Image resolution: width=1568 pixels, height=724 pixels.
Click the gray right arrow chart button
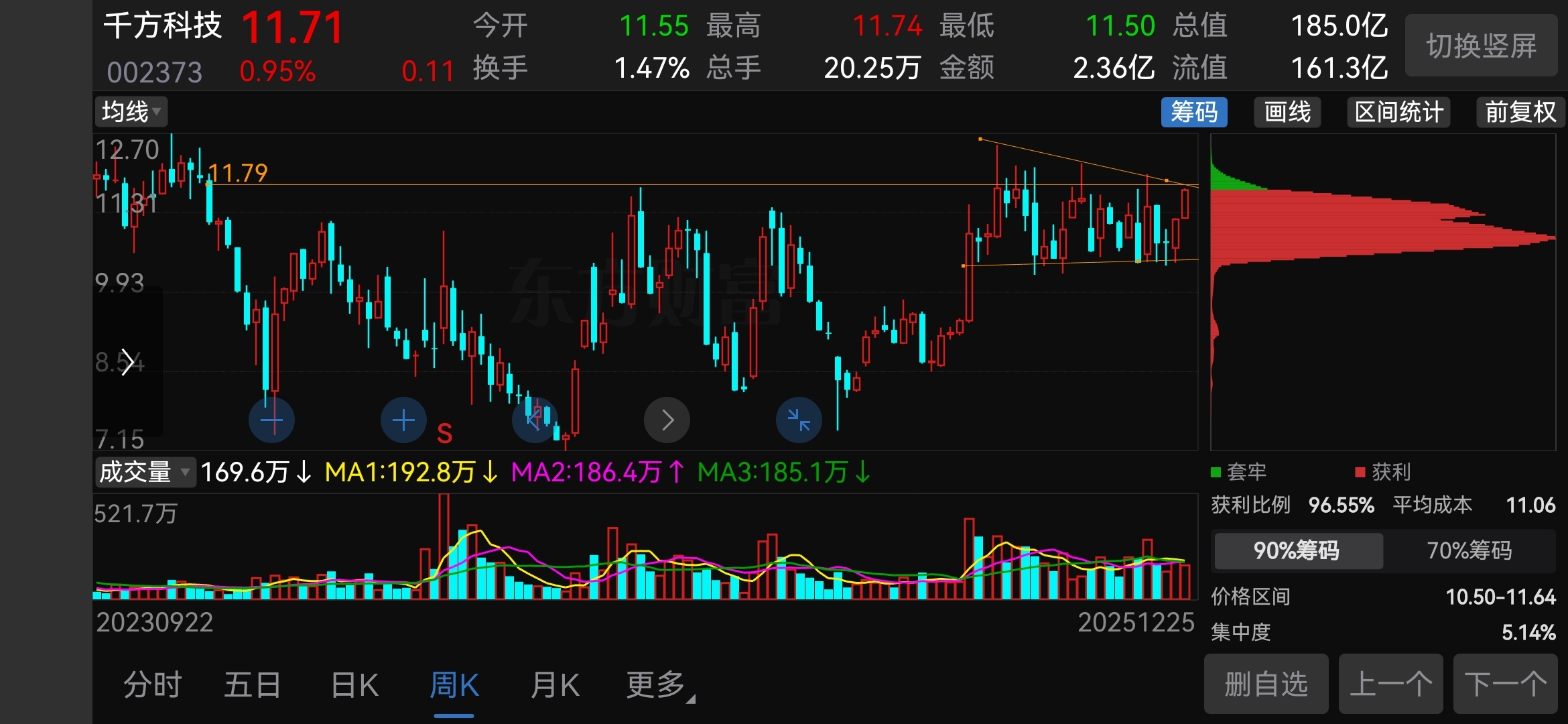coord(667,420)
